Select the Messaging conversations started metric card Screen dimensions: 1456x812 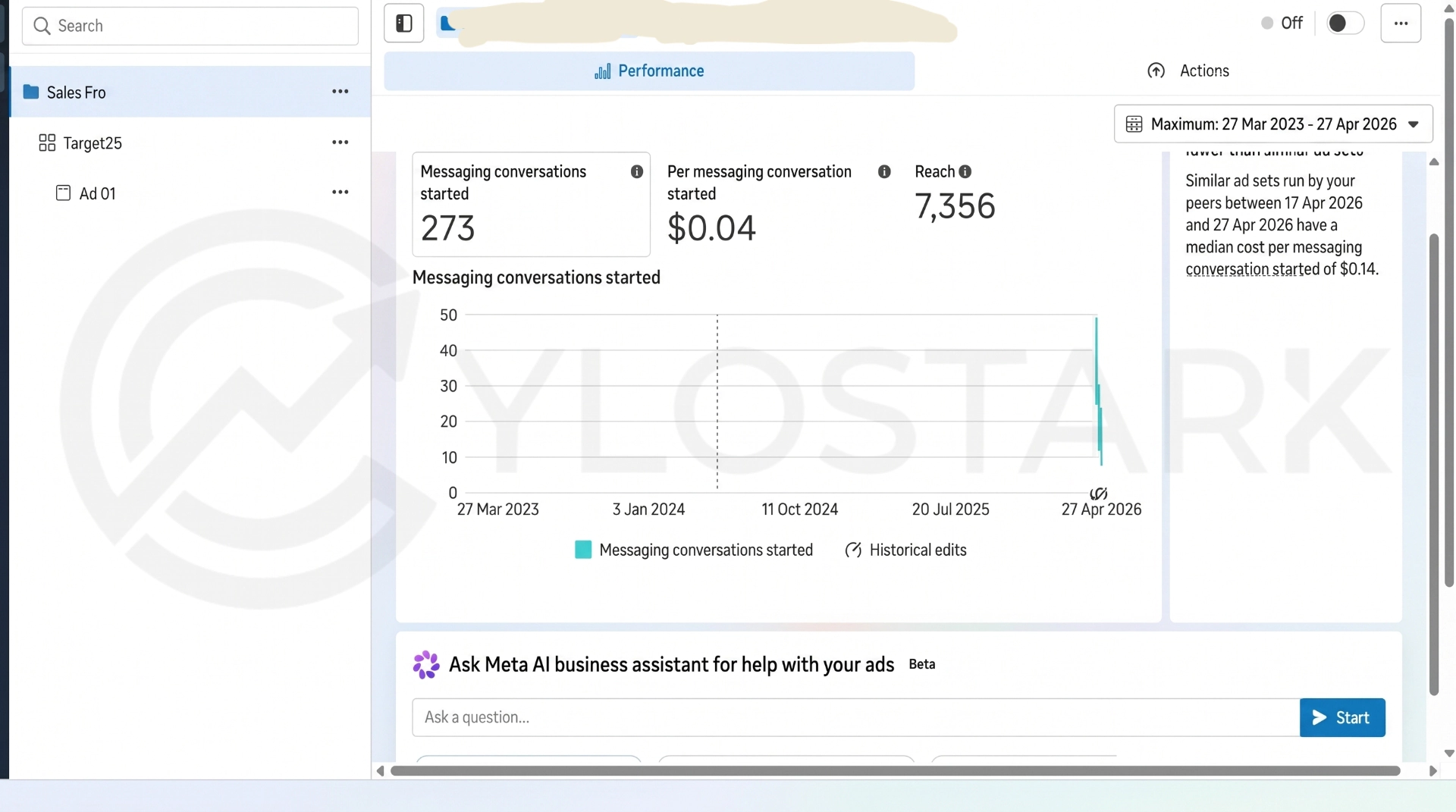(531, 205)
